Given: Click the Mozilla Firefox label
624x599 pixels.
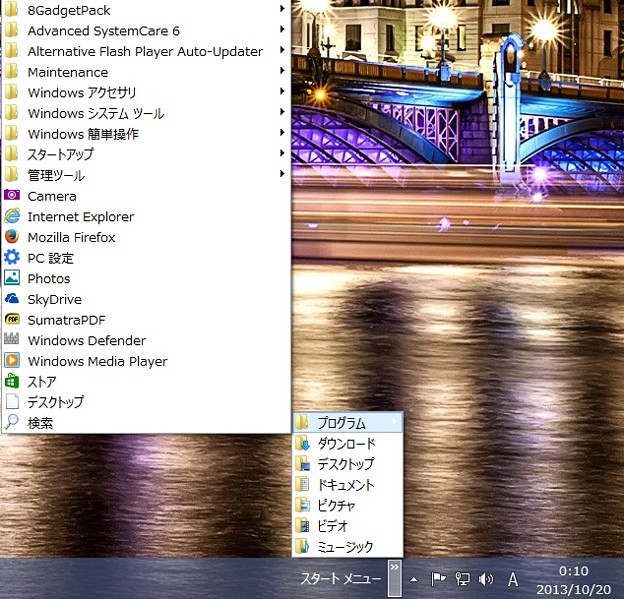Looking at the screenshot, I should coord(71,237).
